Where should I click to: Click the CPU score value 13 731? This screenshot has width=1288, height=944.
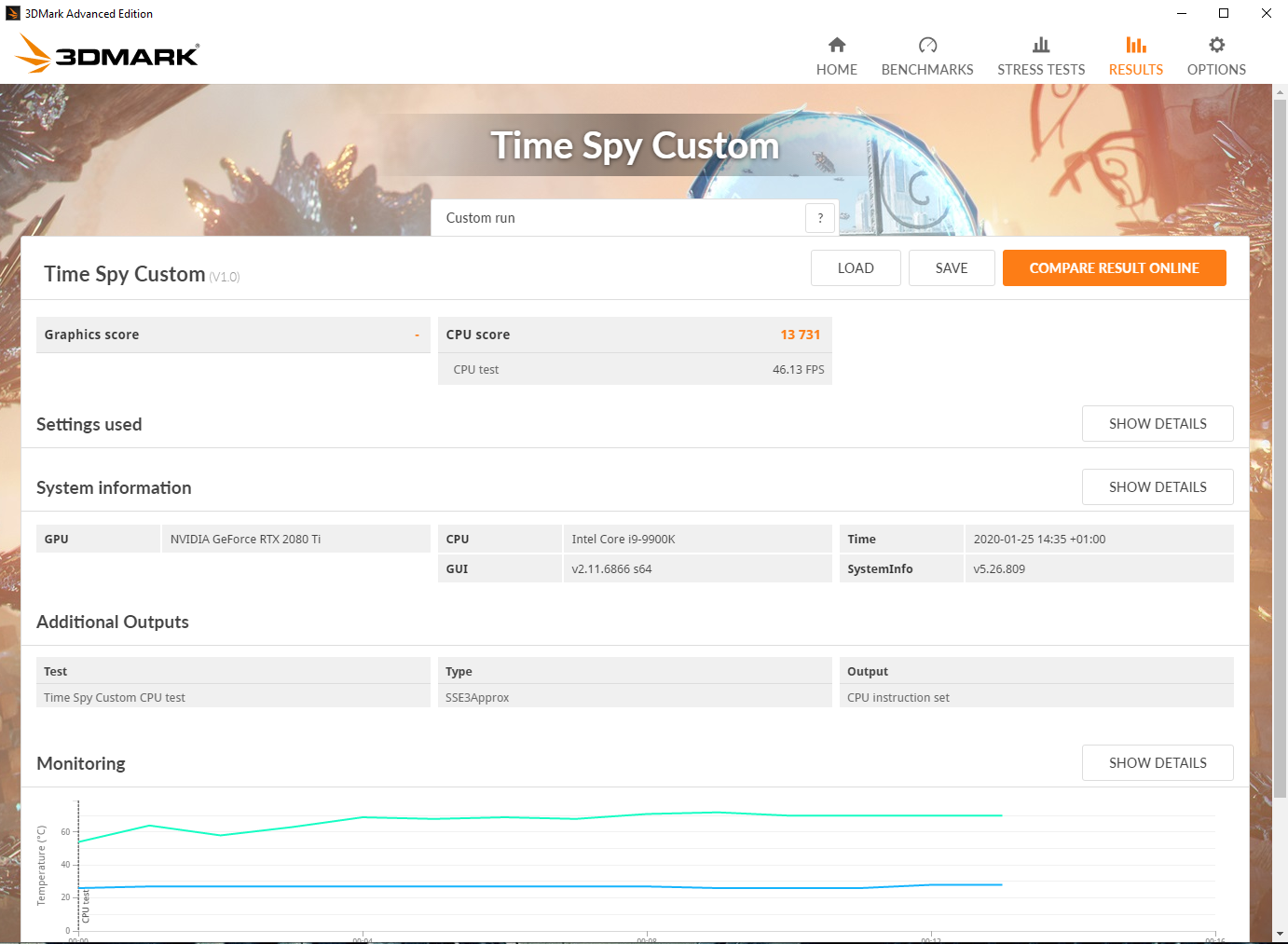[x=801, y=335]
